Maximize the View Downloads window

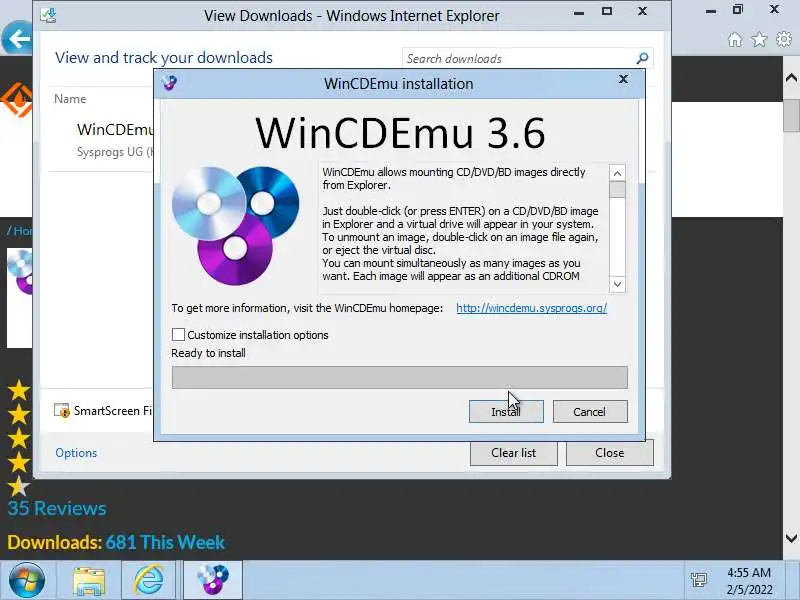pyautogui.click(x=607, y=11)
